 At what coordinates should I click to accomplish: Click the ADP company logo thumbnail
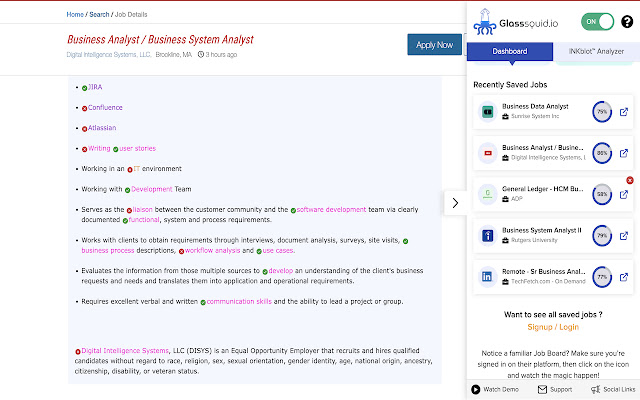click(x=488, y=194)
